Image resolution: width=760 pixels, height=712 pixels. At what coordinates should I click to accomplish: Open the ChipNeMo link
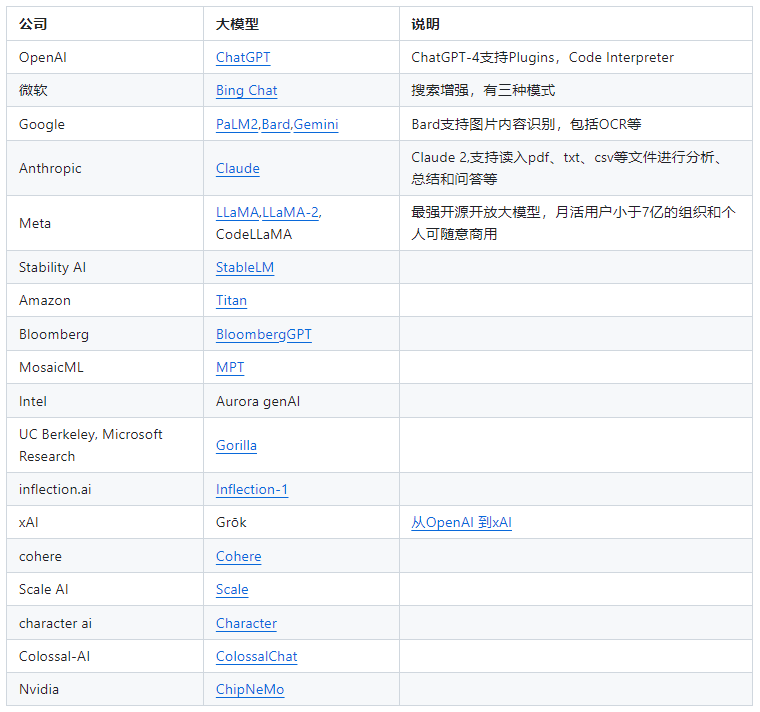(250, 689)
